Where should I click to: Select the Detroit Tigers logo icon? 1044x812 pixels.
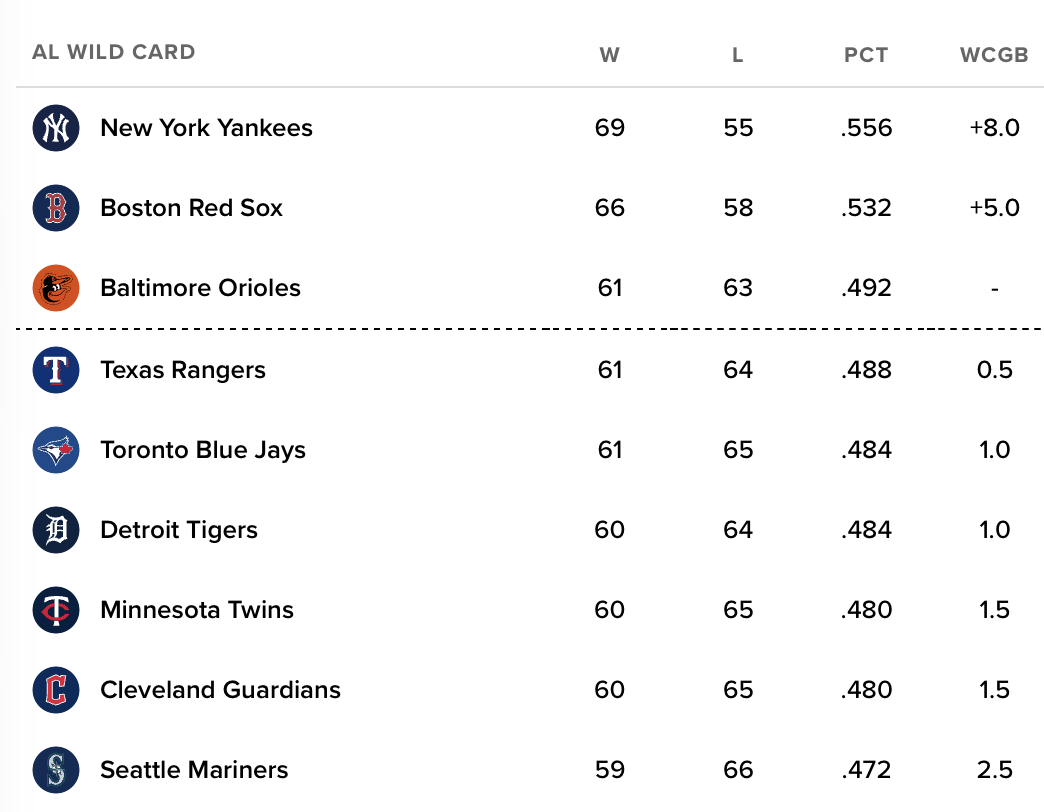(x=56, y=530)
